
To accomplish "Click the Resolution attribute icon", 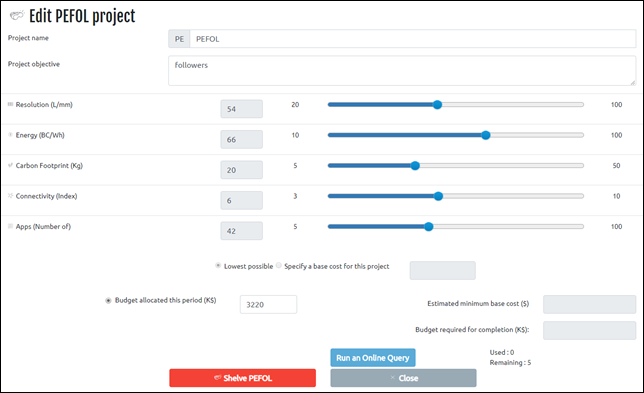I will 10,104.
